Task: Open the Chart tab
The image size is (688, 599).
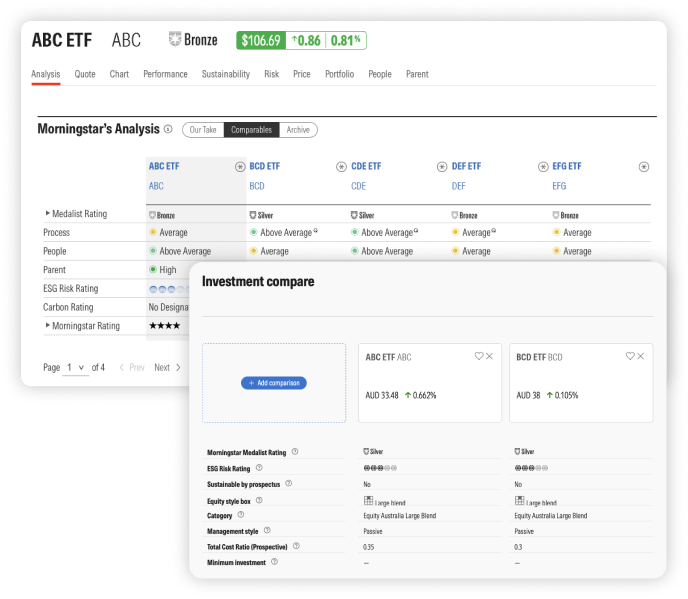Action: pos(119,74)
